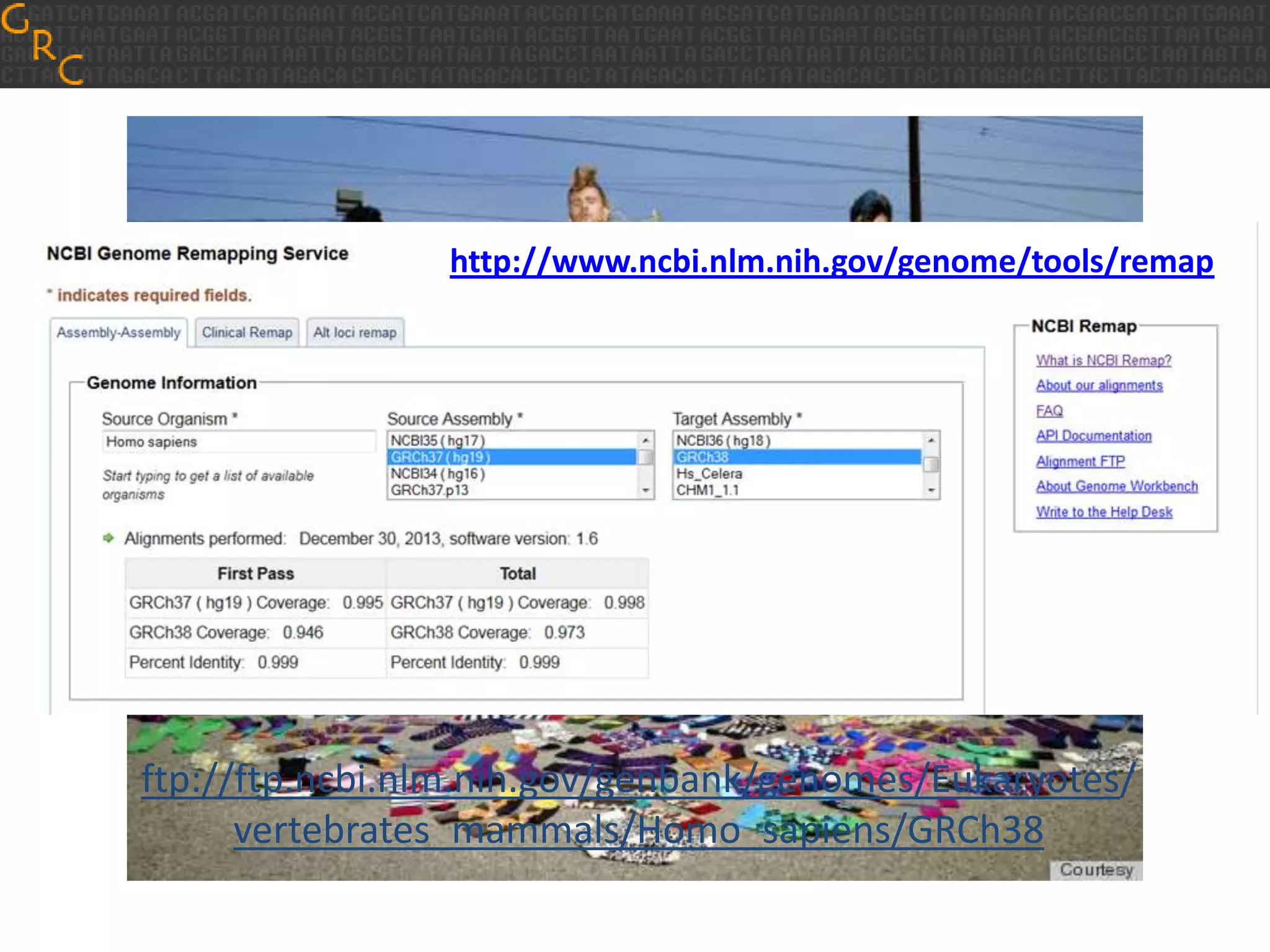Open the About our alignments link
The image size is (1270, 952).
(x=1099, y=386)
